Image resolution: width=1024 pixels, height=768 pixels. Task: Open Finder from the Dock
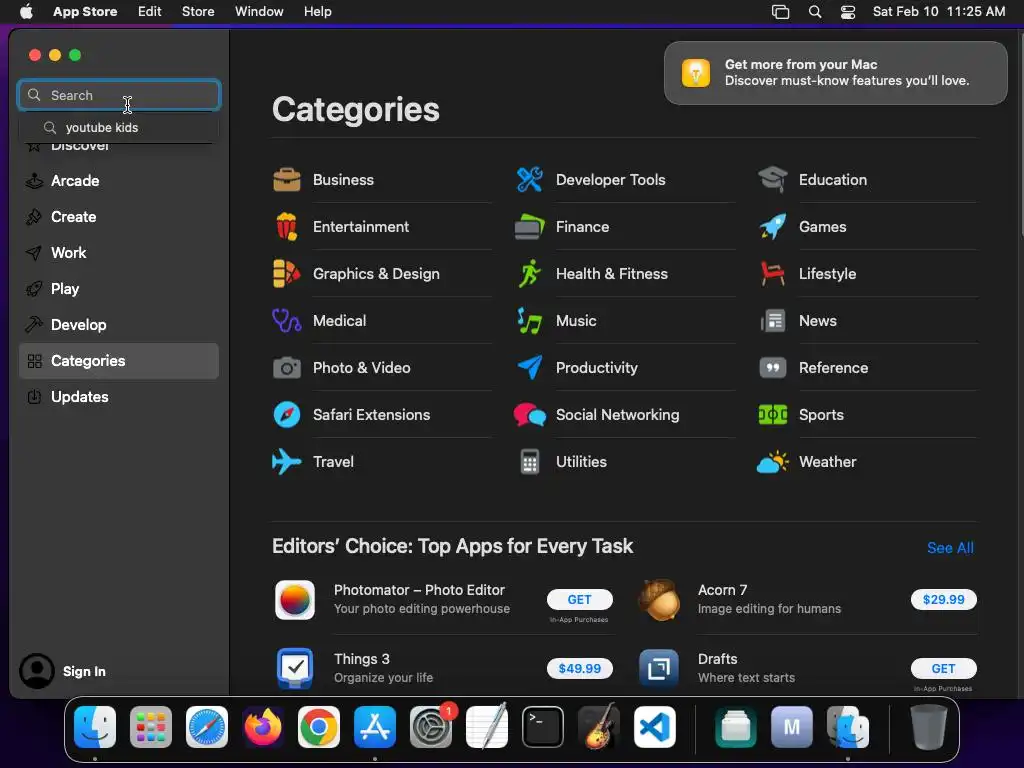pyautogui.click(x=95, y=727)
